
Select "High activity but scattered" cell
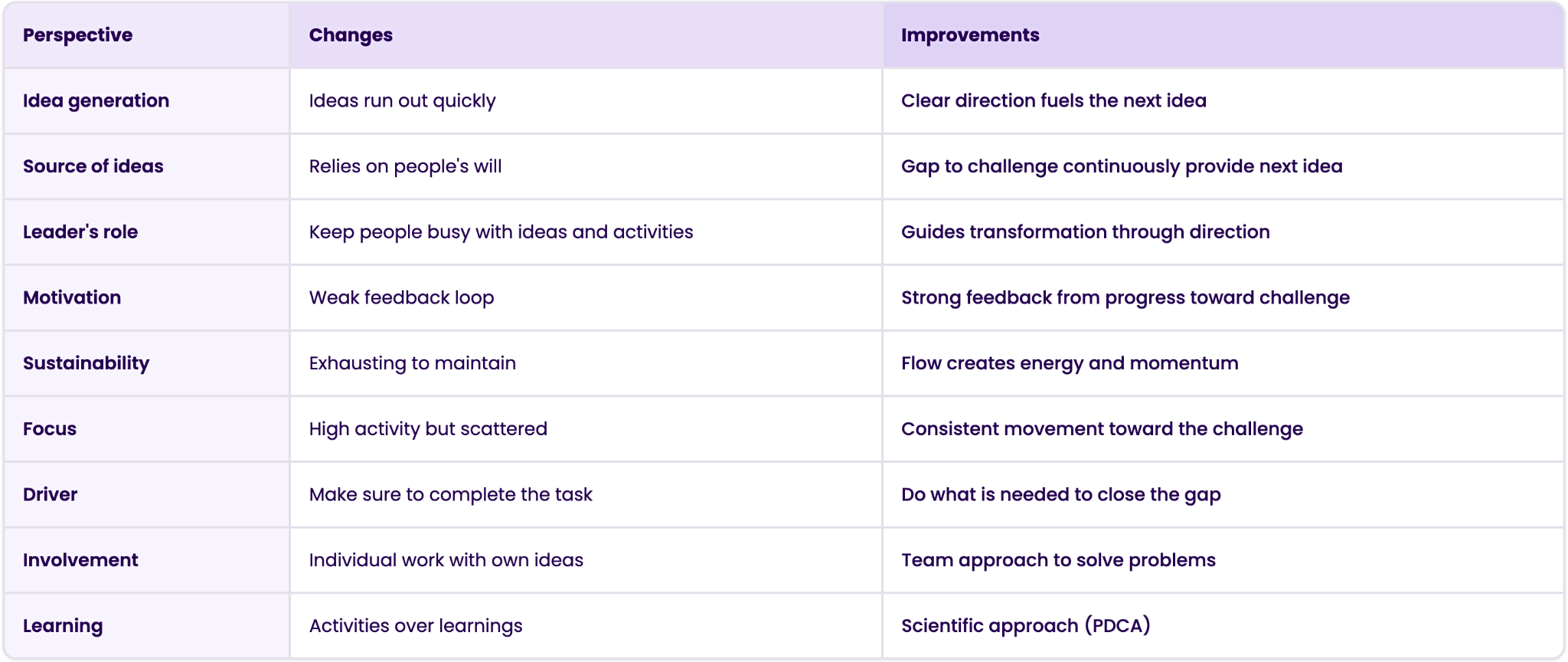428,429
